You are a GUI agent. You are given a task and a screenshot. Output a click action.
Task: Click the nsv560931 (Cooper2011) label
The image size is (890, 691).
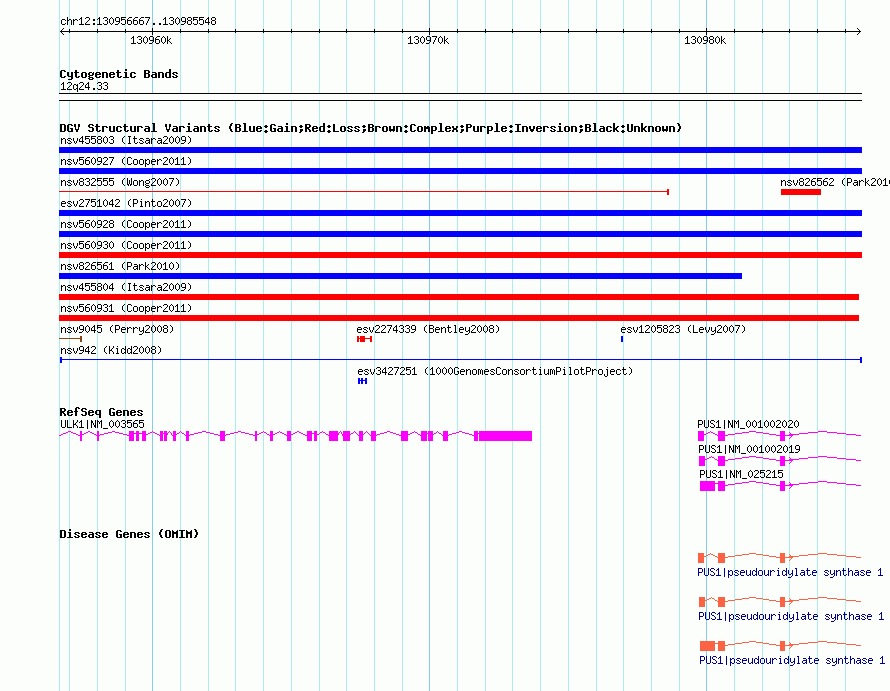[126, 308]
